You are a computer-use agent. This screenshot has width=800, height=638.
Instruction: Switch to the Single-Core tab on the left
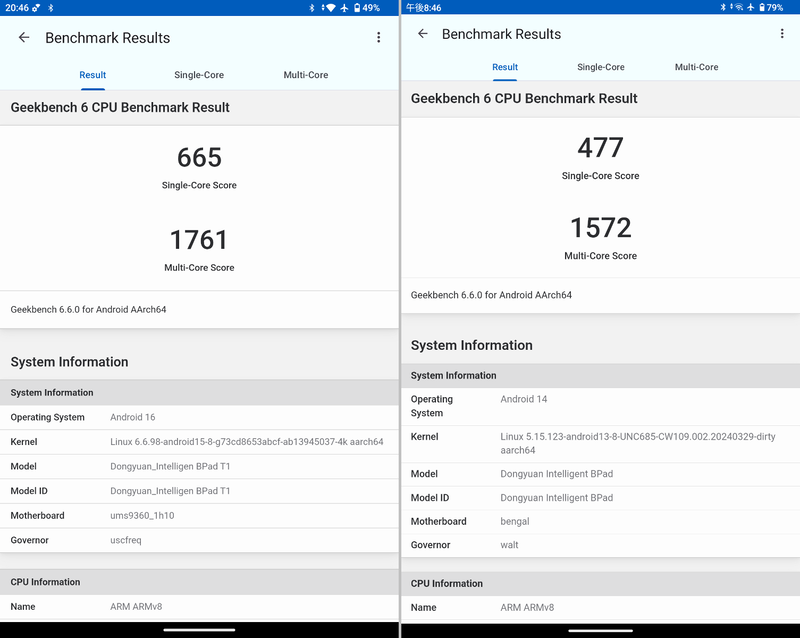(199, 75)
